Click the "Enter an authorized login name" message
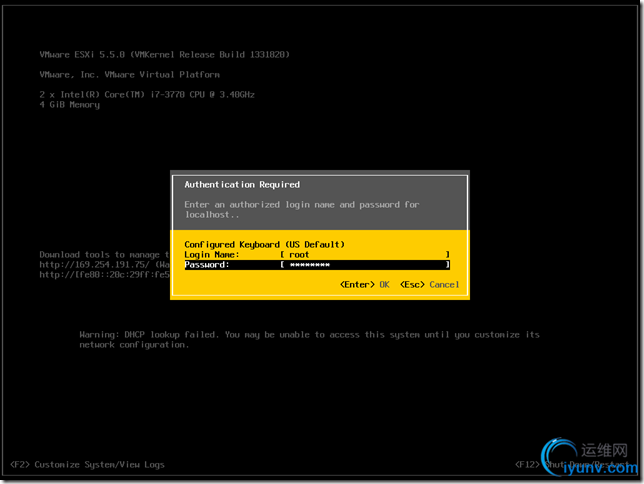The image size is (644, 484). [x=302, y=210]
